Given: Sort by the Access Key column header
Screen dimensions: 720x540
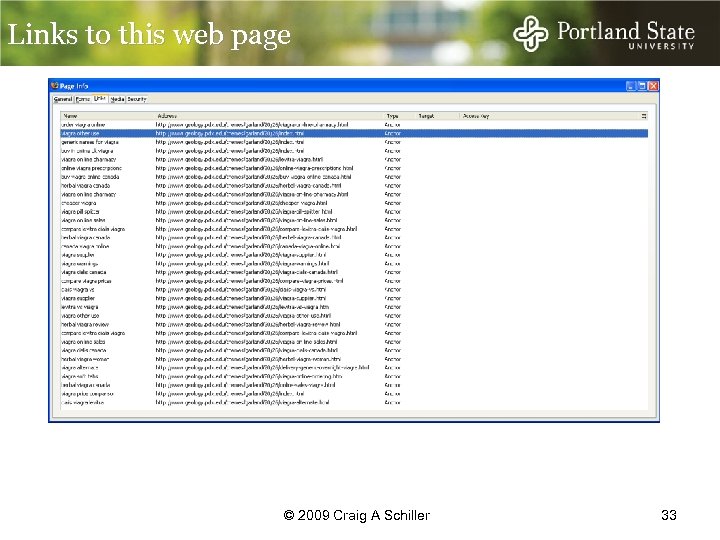Looking at the screenshot, I should [x=549, y=116].
